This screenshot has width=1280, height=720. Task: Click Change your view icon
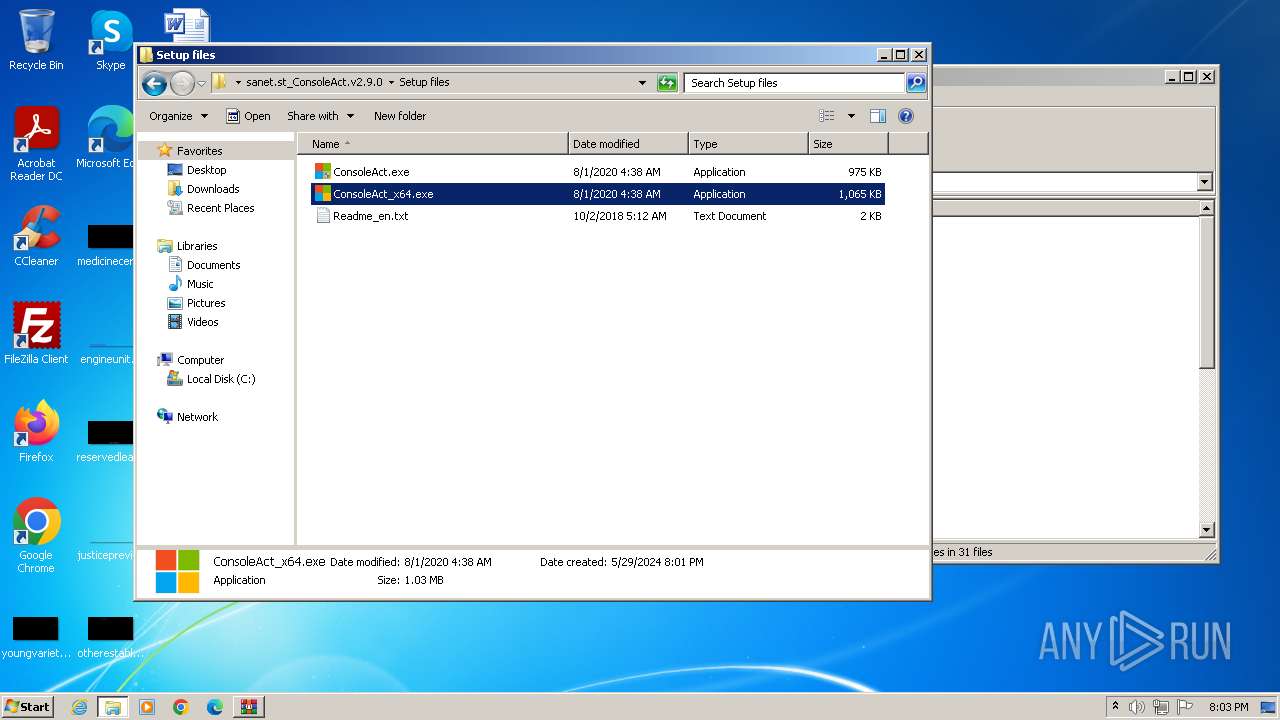(827, 116)
